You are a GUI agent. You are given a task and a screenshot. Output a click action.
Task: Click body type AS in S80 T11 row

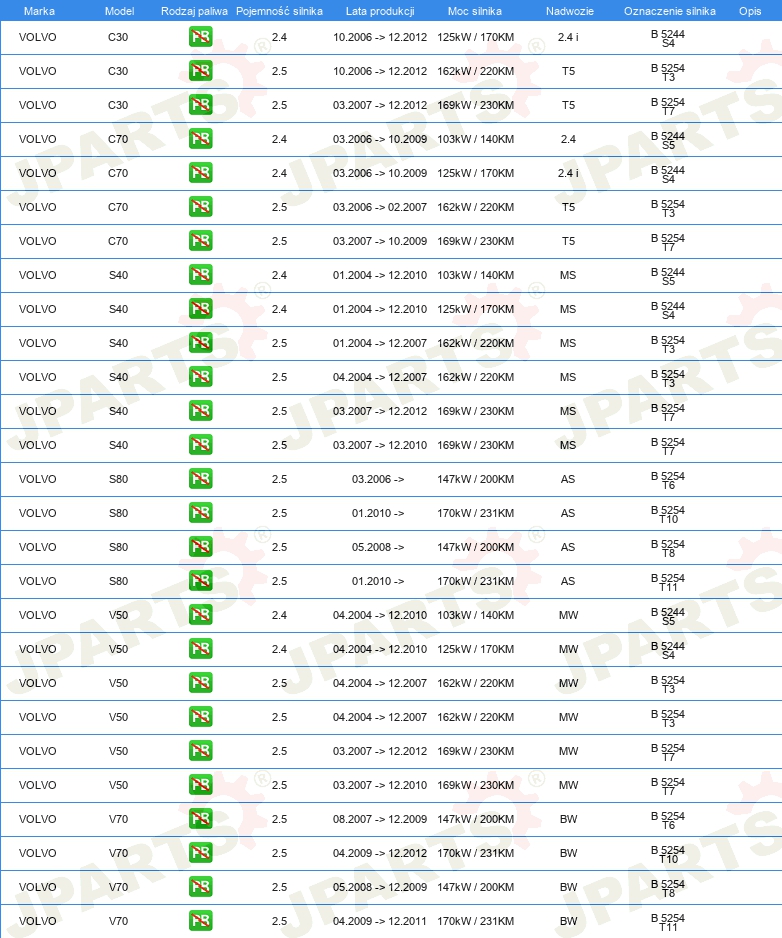coord(568,581)
